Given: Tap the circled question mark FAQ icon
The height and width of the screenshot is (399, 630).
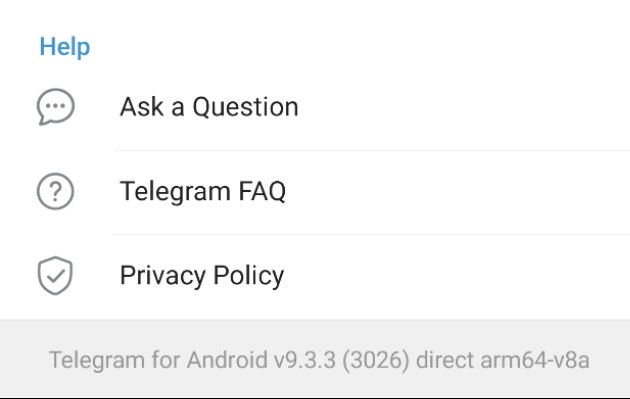Looking at the screenshot, I should (x=55, y=191).
